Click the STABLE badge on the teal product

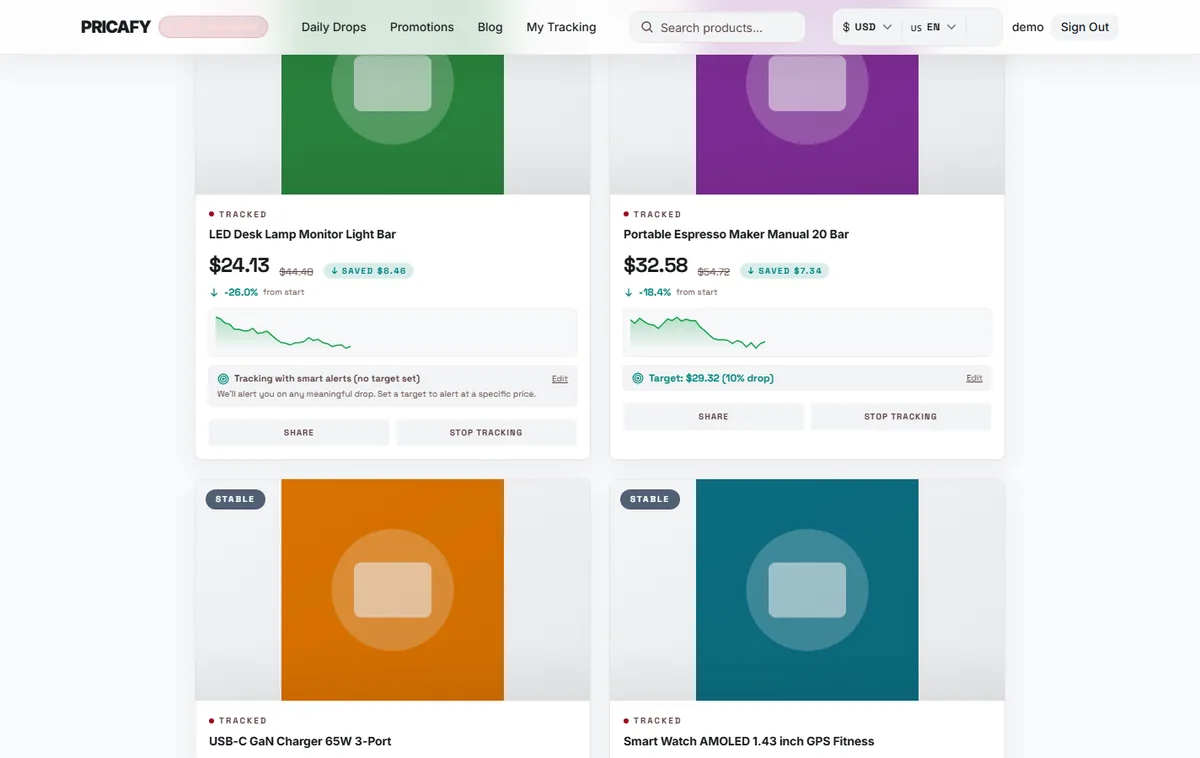point(650,499)
